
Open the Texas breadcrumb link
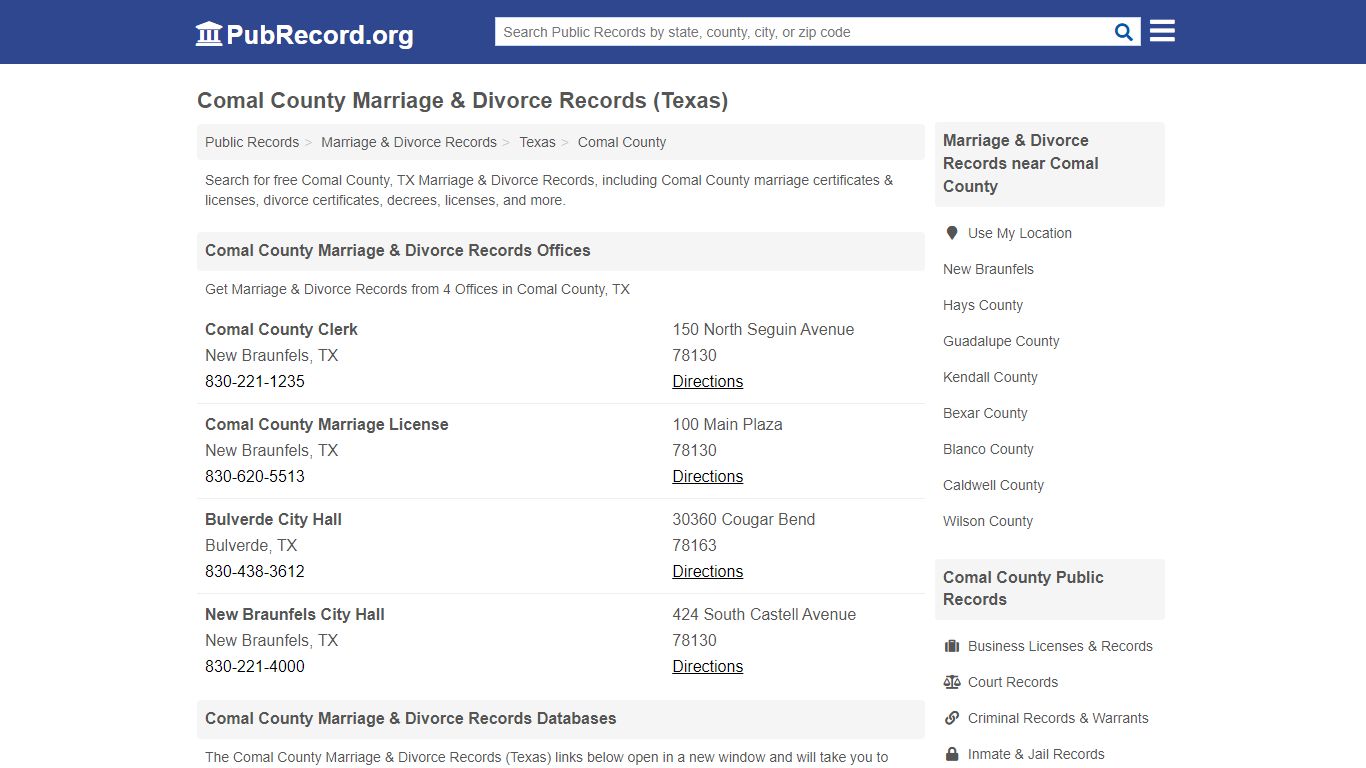coord(537,142)
